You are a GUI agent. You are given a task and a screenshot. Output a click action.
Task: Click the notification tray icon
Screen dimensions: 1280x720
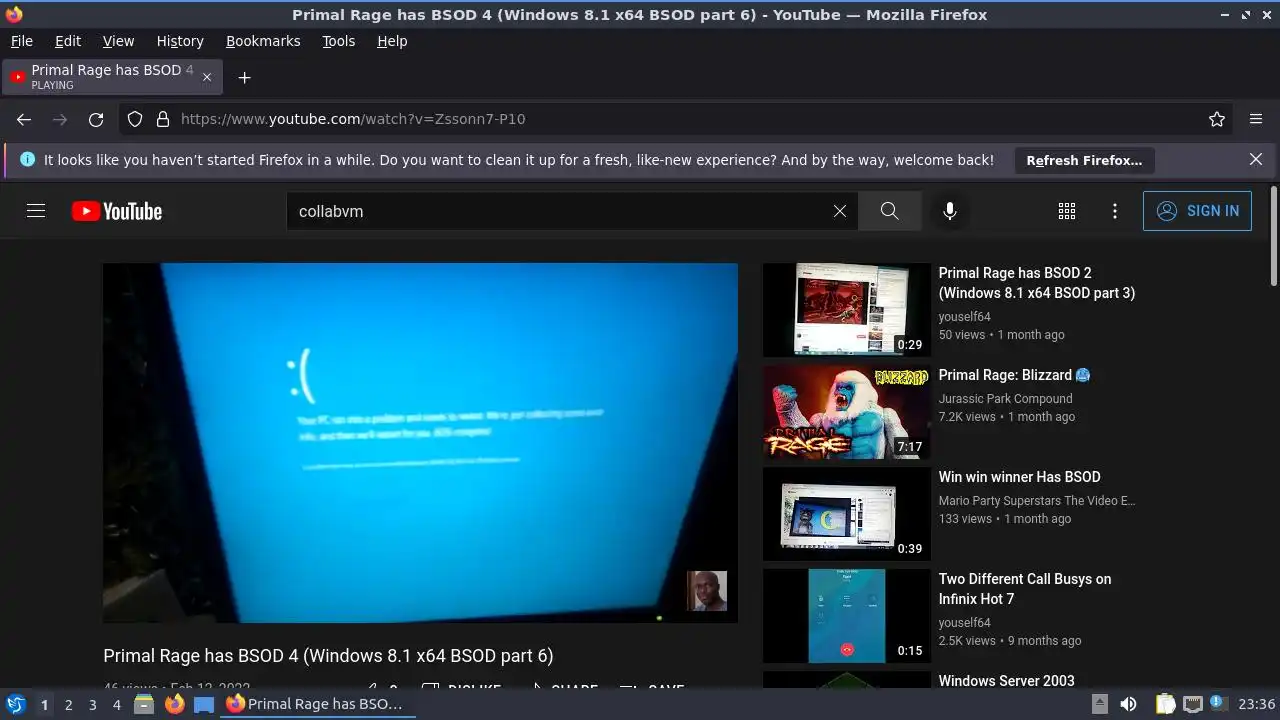click(1219, 704)
